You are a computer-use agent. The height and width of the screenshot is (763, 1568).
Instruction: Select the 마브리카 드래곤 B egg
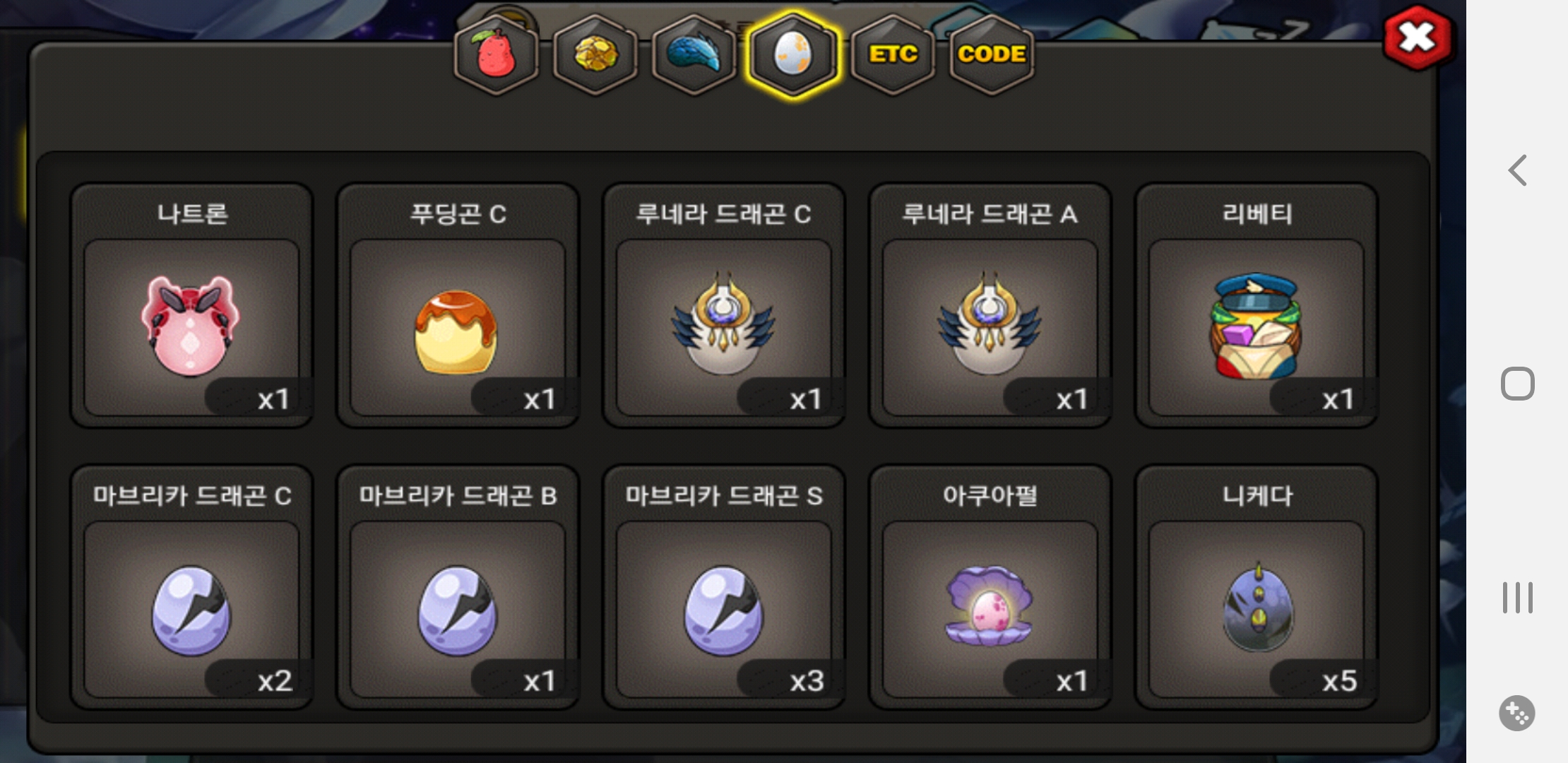[458, 587]
